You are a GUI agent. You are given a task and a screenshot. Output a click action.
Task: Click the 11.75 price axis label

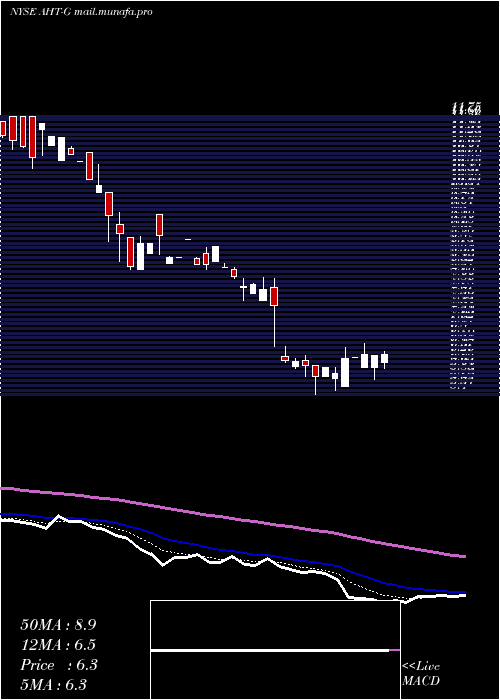click(466, 108)
